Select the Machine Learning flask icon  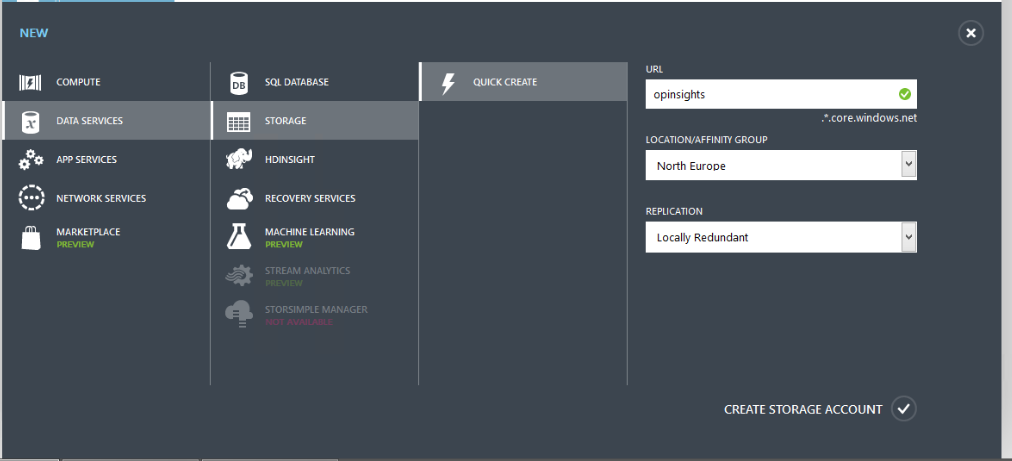click(x=239, y=237)
